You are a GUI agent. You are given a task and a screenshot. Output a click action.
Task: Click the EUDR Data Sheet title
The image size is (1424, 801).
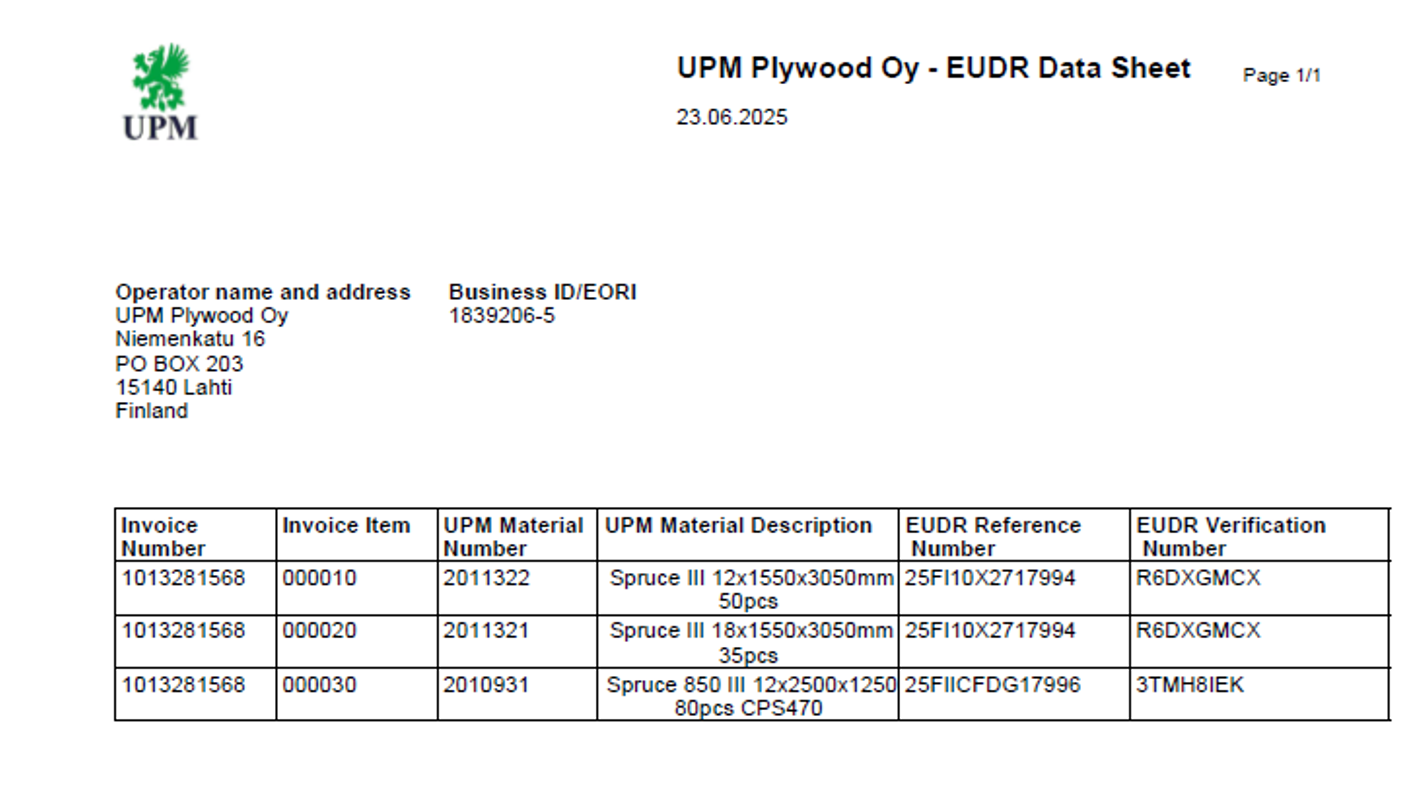933,68
